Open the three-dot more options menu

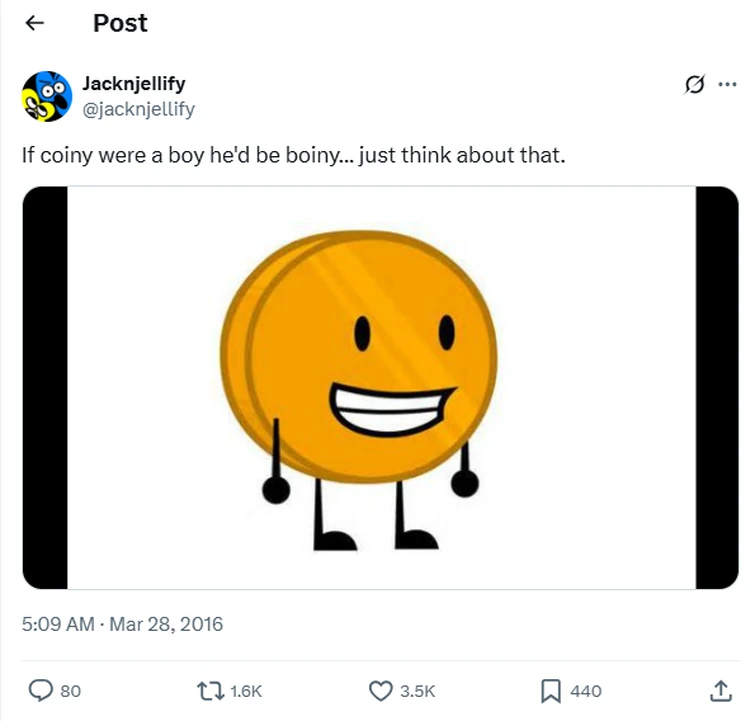point(727,85)
